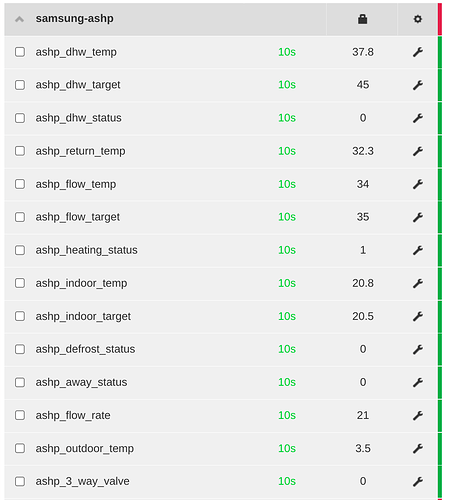Collapse the samsung-ashp device group
The image size is (449, 500).
(19, 19)
